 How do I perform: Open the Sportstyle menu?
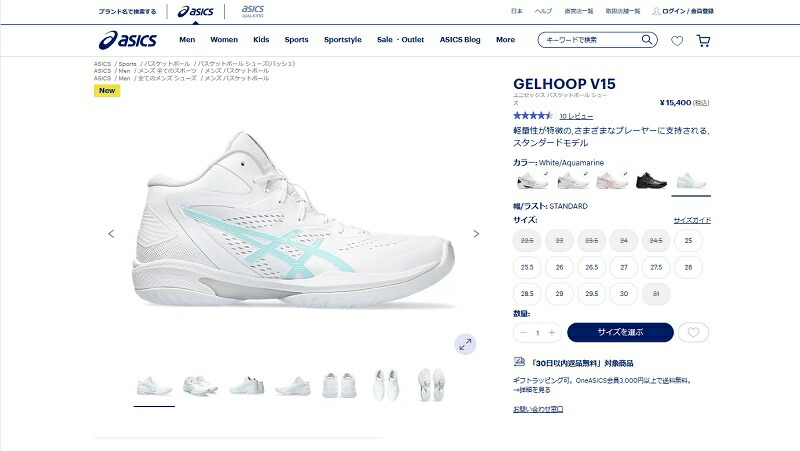(x=342, y=40)
